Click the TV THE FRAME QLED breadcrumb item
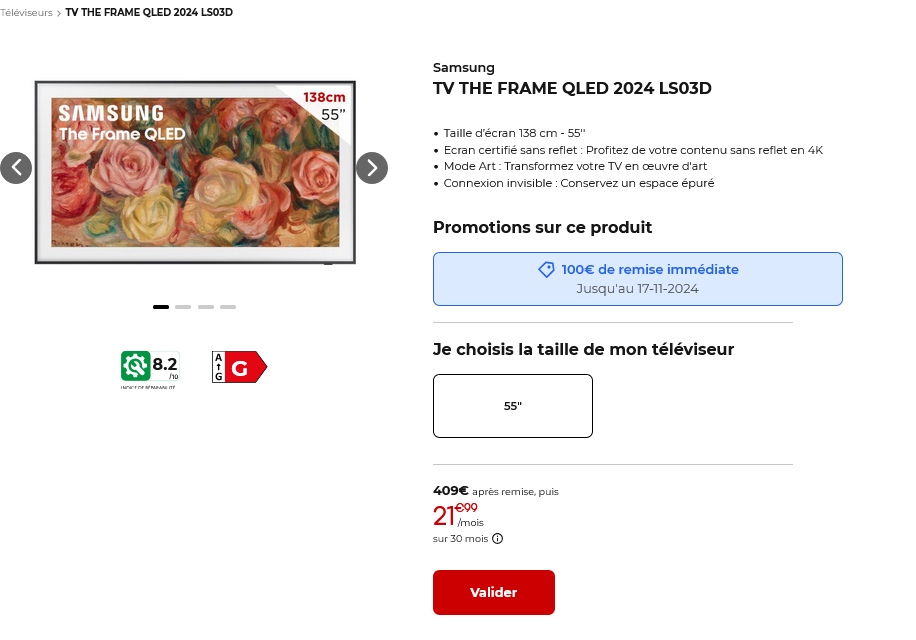The width and height of the screenshot is (916, 640). point(149,12)
